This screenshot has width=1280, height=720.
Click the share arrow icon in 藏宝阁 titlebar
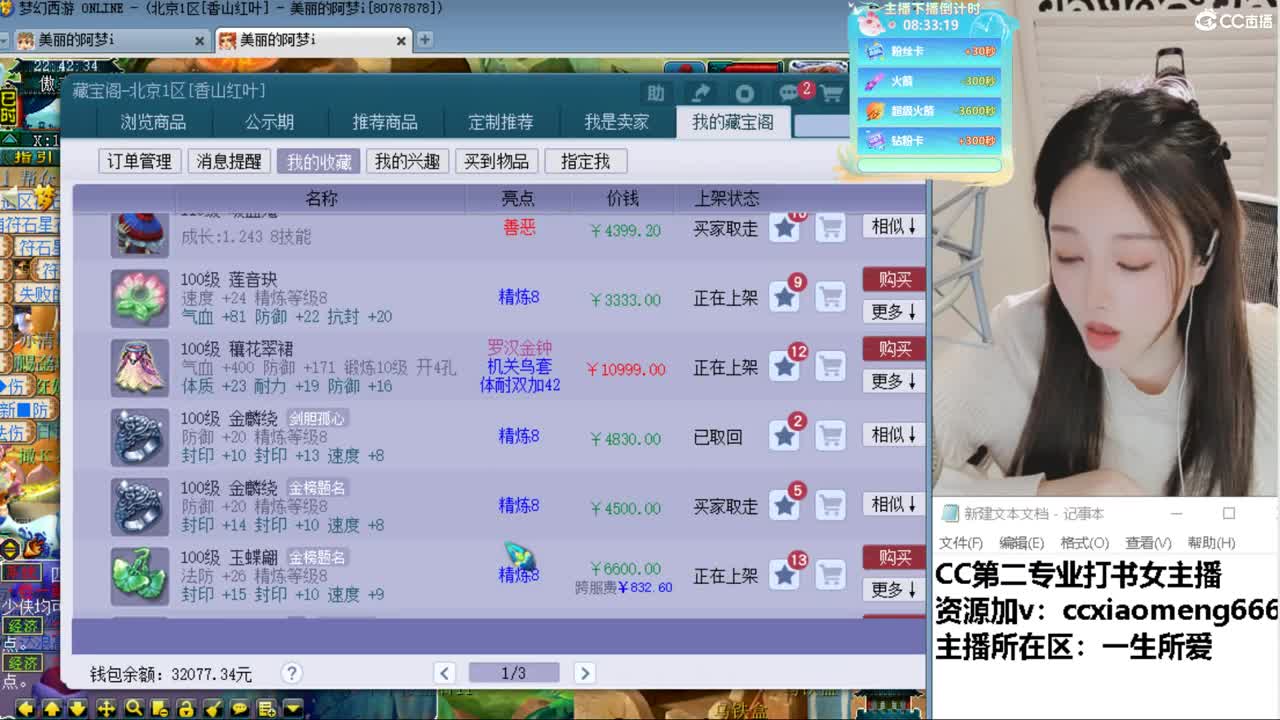pyautogui.click(x=702, y=92)
